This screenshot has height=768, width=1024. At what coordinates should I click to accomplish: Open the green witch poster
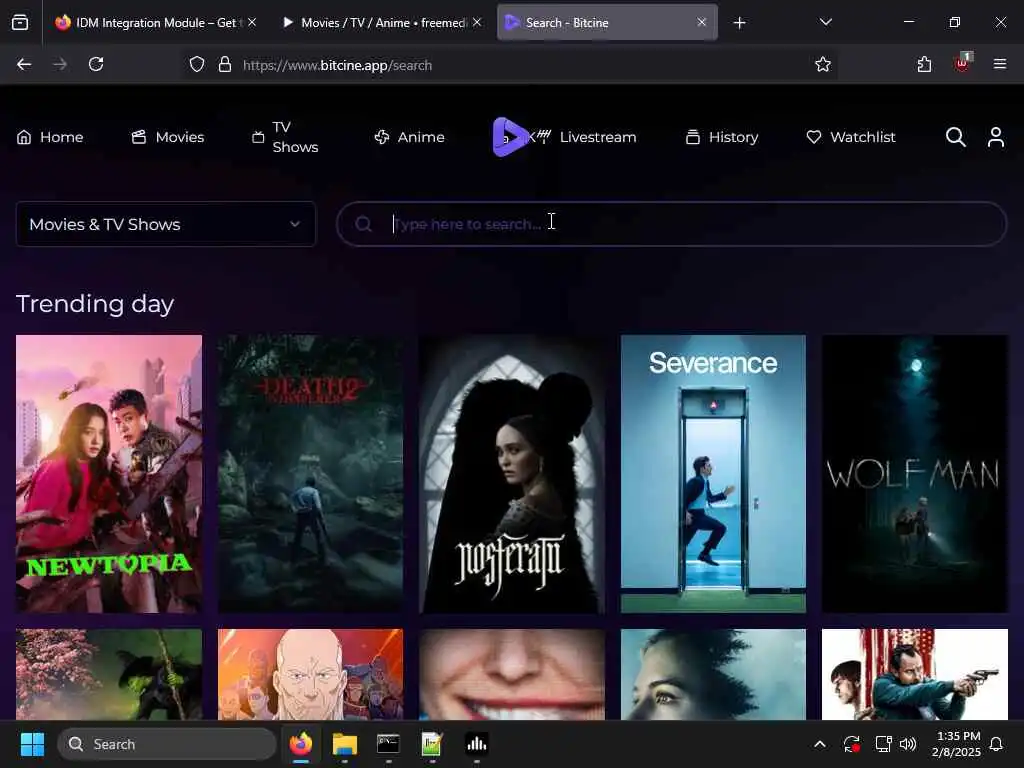pyautogui.click(x=109, y=674)
